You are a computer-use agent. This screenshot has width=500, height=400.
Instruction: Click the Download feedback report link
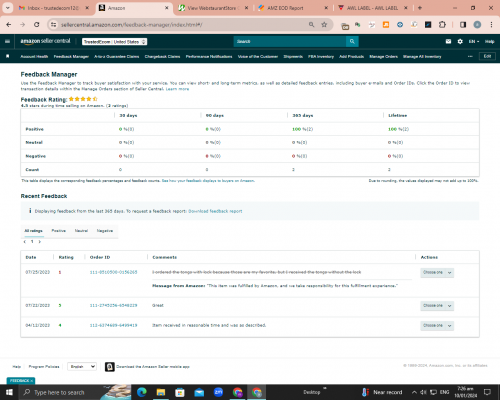pyautogui.click(x=215, y=211)
